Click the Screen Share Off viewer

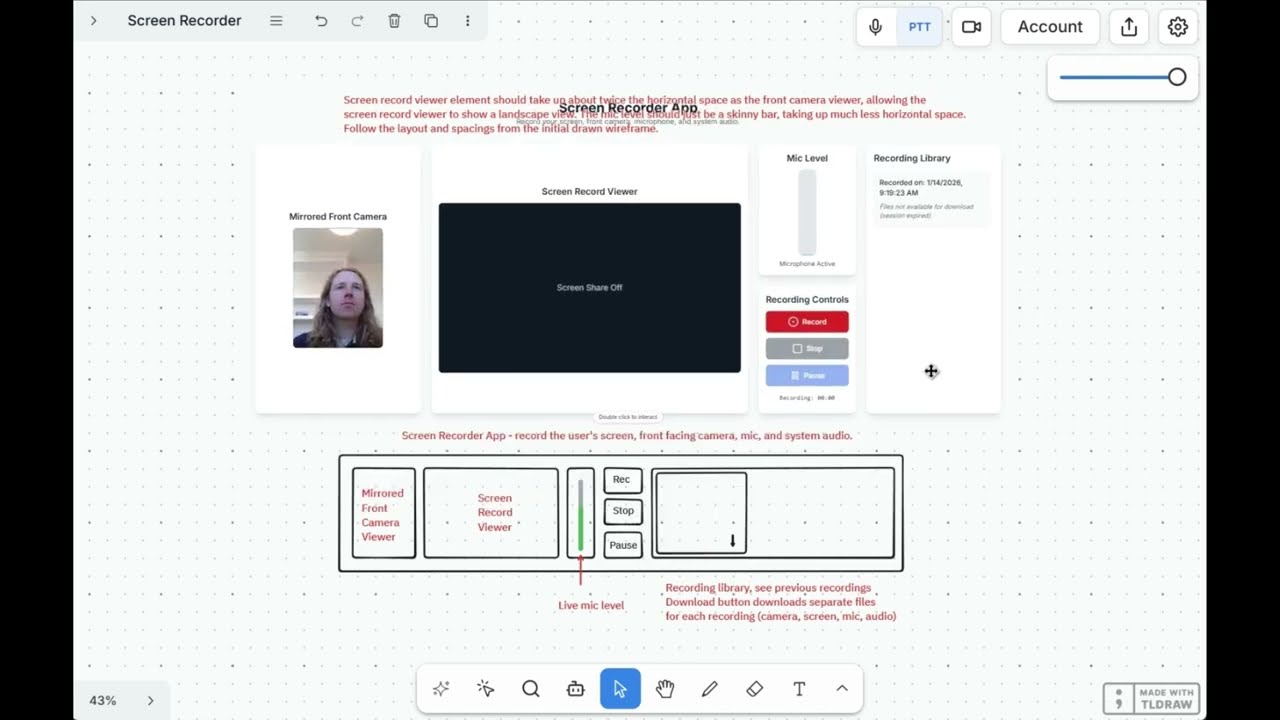point(590,288)
